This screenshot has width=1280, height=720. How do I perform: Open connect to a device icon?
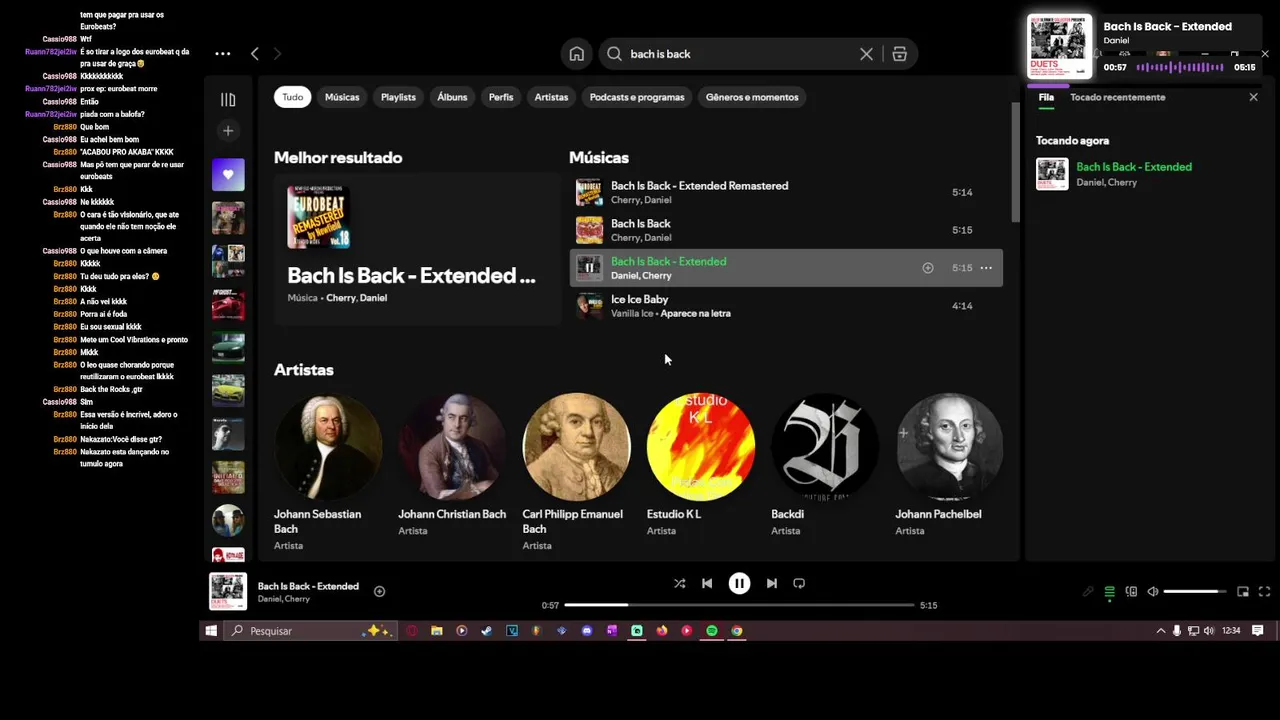[x=1131, y=592]
